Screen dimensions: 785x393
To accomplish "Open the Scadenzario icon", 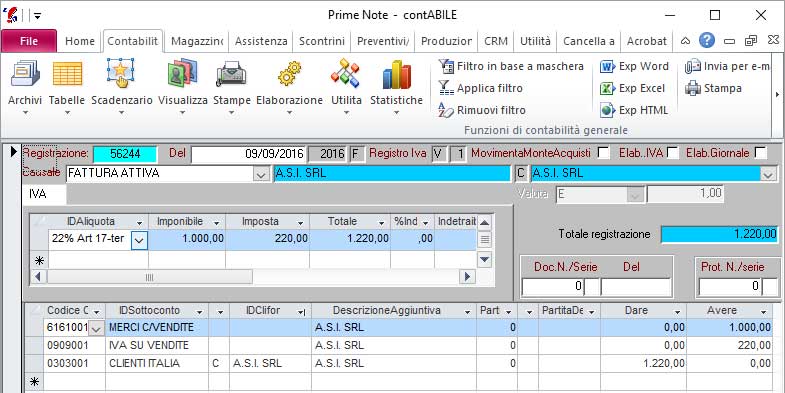I will point(121,73).
